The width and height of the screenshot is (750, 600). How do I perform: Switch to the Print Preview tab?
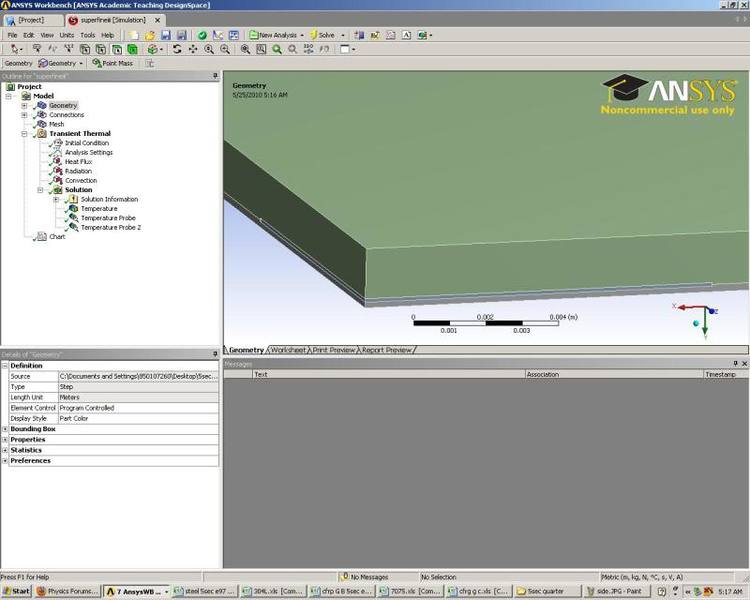pyautogui.click(x=334, y=350)
